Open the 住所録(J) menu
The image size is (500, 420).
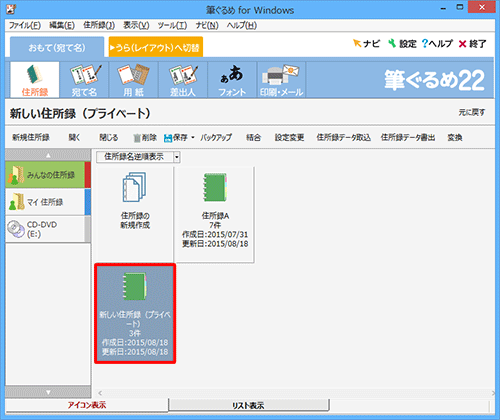point(99,25)
